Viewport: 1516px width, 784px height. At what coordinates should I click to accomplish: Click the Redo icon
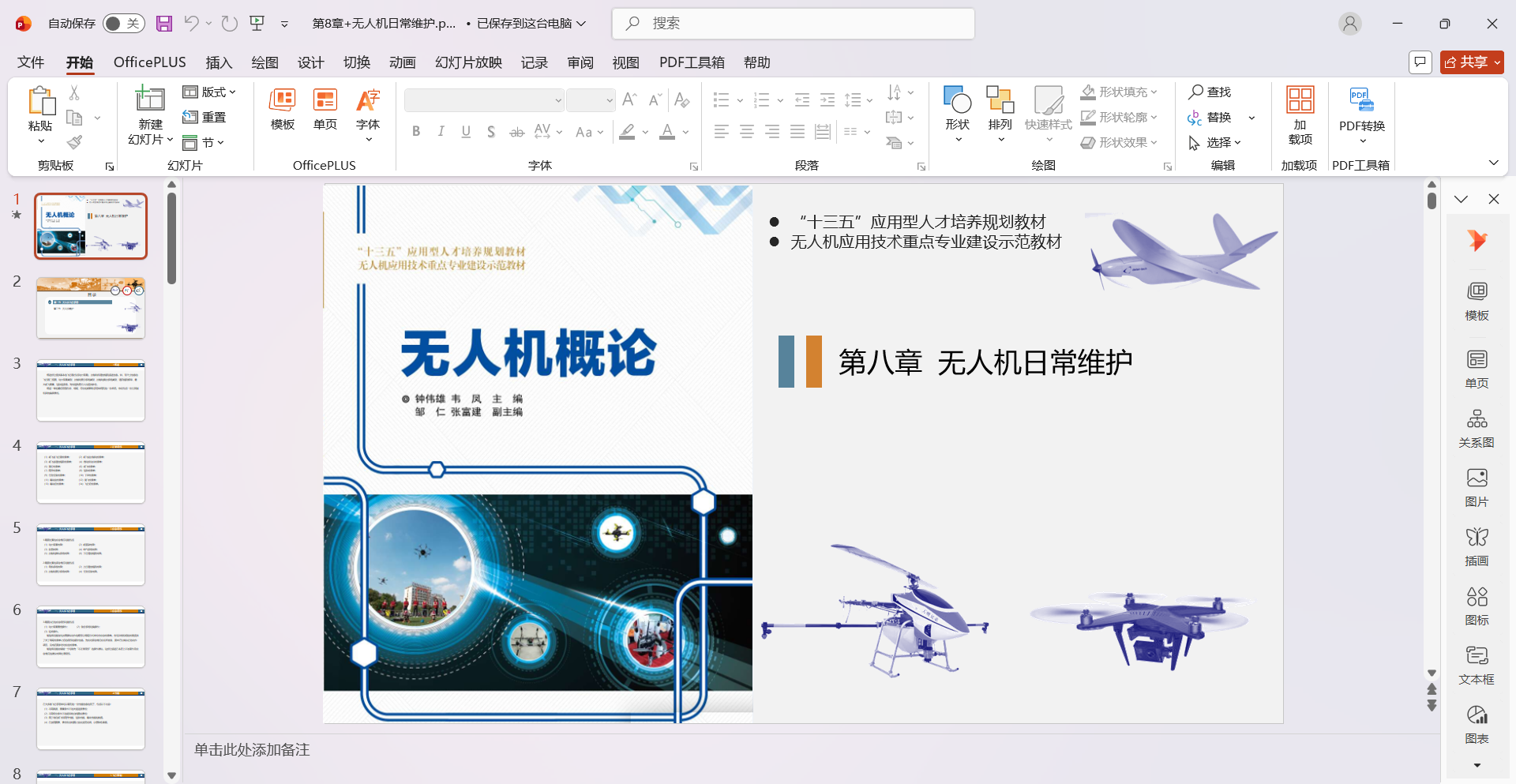[x=229, y=24]
